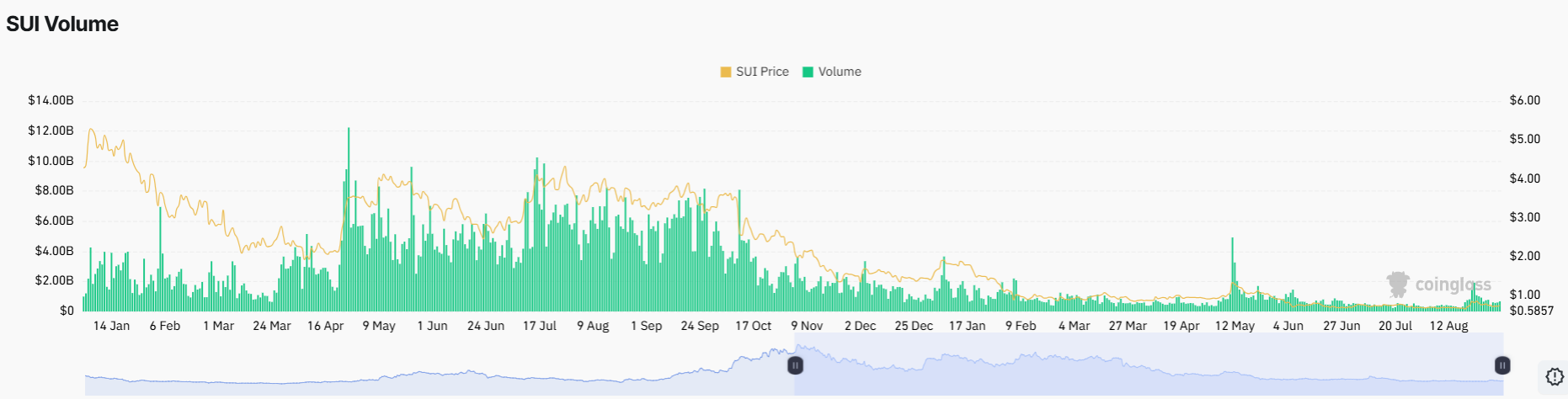The image size is (1568, 399).
Task: Click the green Volume color swatch
Action: coord(808,72)
